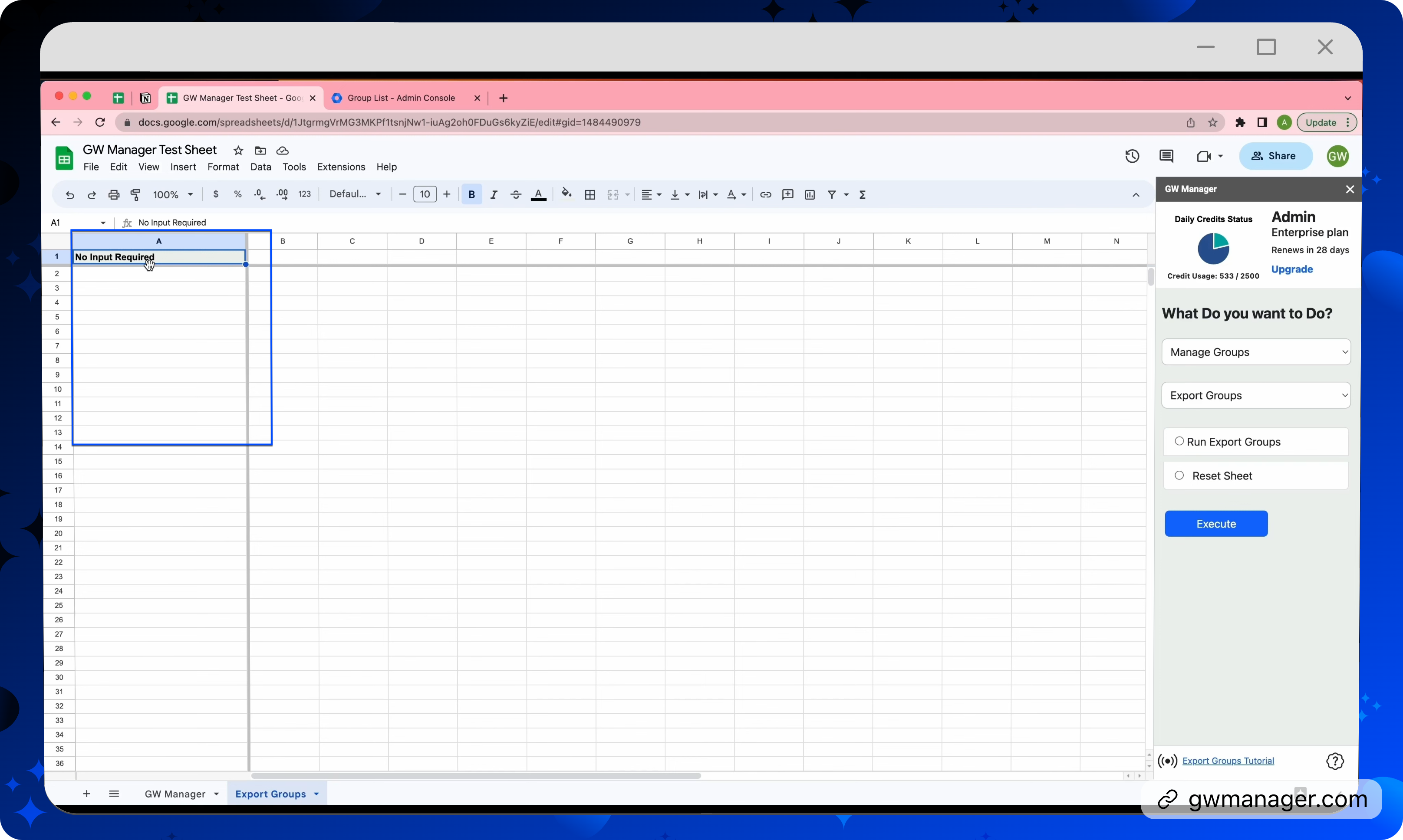Star the GW Manager Test Sheet document
The image size is (1403, 840).
[x=238, y=150]
